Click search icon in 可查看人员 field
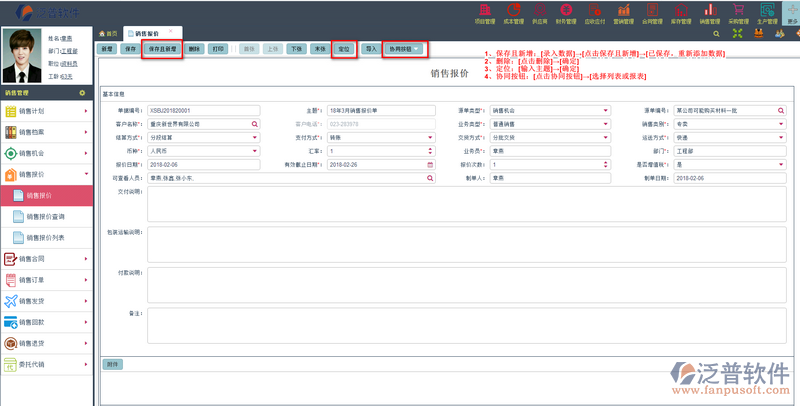Screen dimensions: 800x406 pyautogui.click(x=430, y=178)
